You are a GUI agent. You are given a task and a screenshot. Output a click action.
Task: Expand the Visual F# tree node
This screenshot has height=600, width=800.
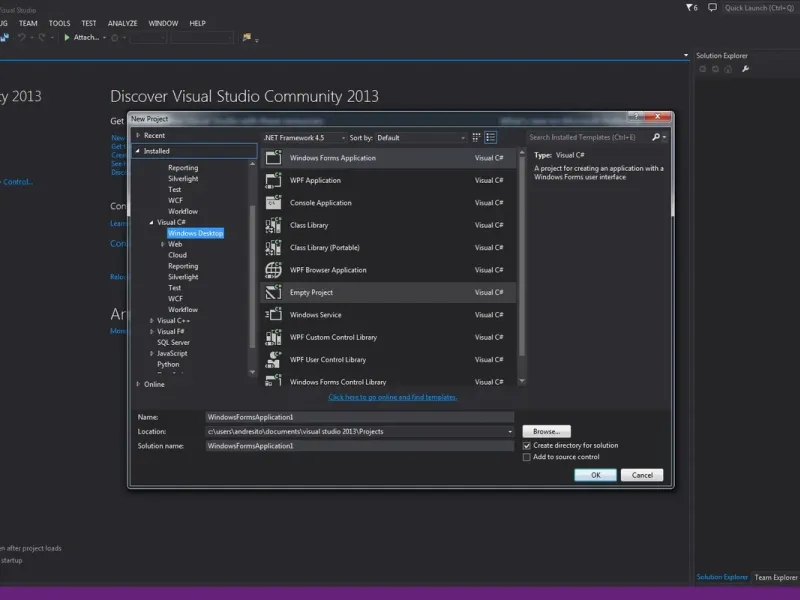pyautogui.click(x=152, y=332)
